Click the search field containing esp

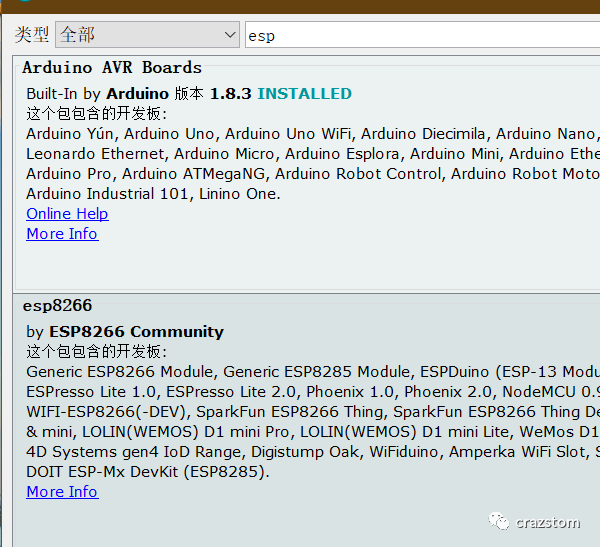pyautogui.click(x=422, y=35)
